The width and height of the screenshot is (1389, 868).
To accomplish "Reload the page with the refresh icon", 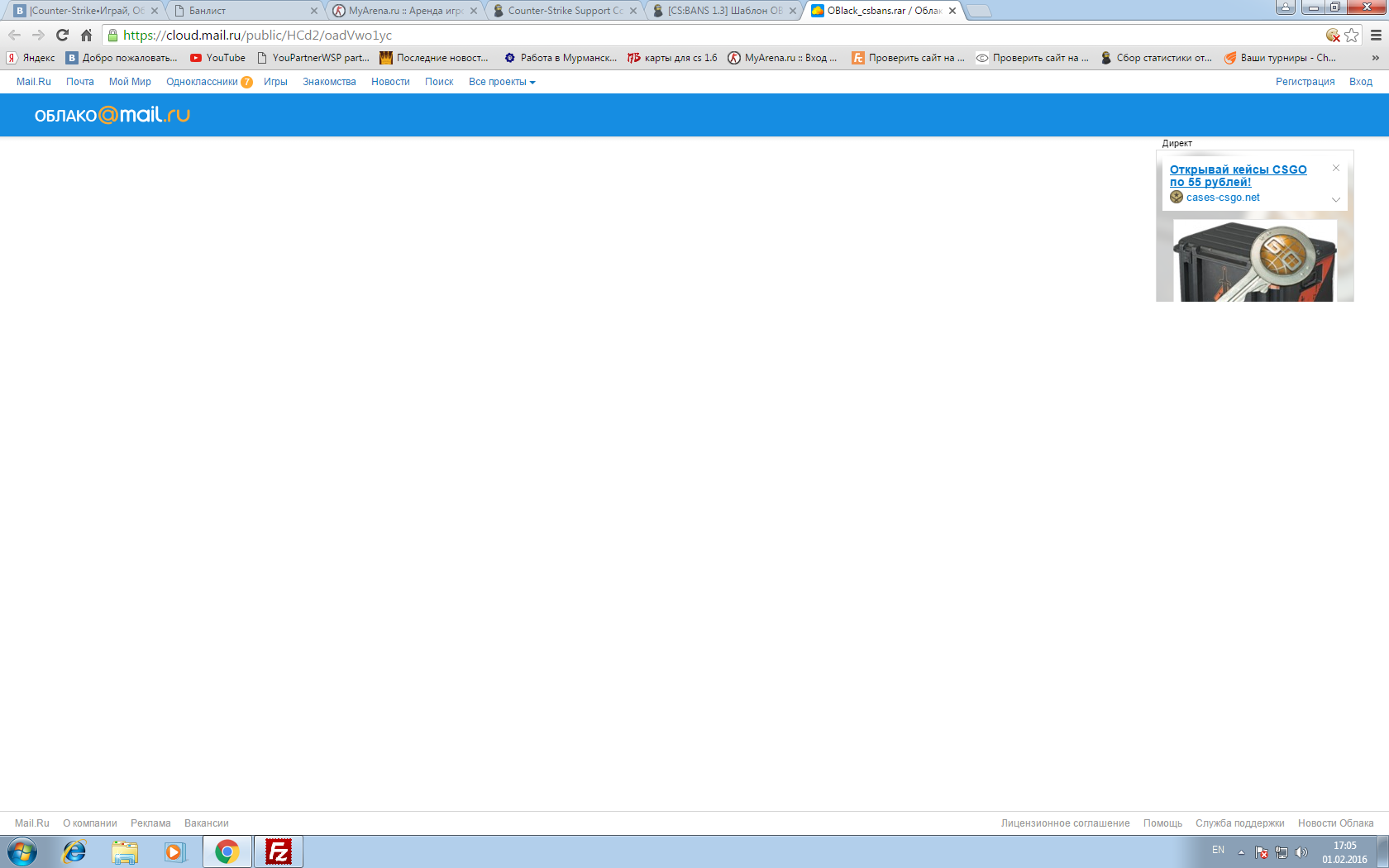I will tap(62, 35).
